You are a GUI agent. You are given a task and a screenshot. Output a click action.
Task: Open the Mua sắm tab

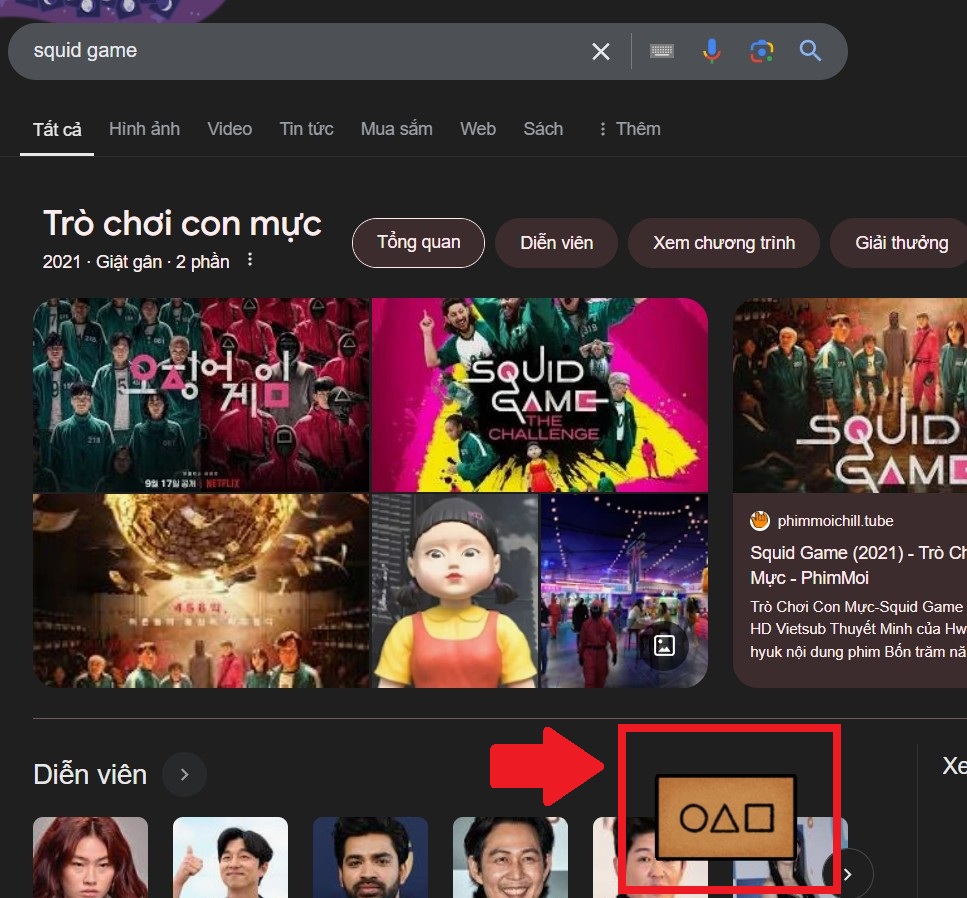[x=397, y=129]
